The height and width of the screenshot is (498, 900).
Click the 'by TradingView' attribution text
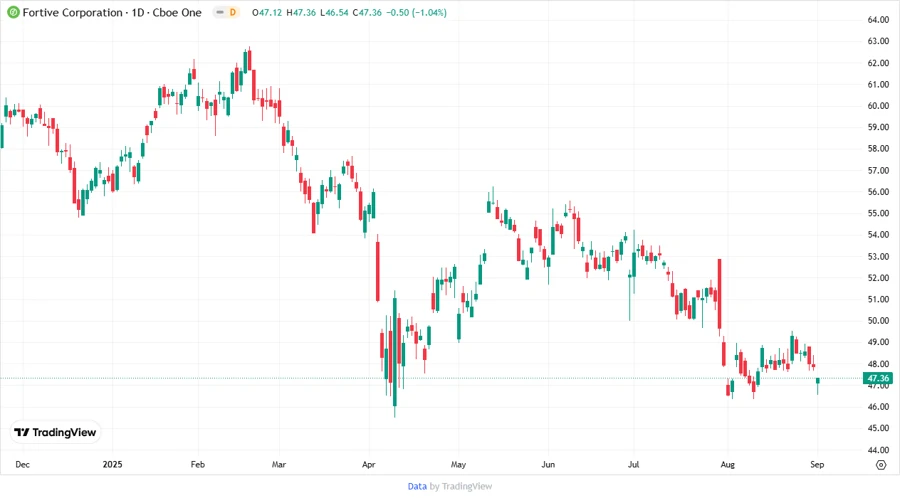point(461,487)
